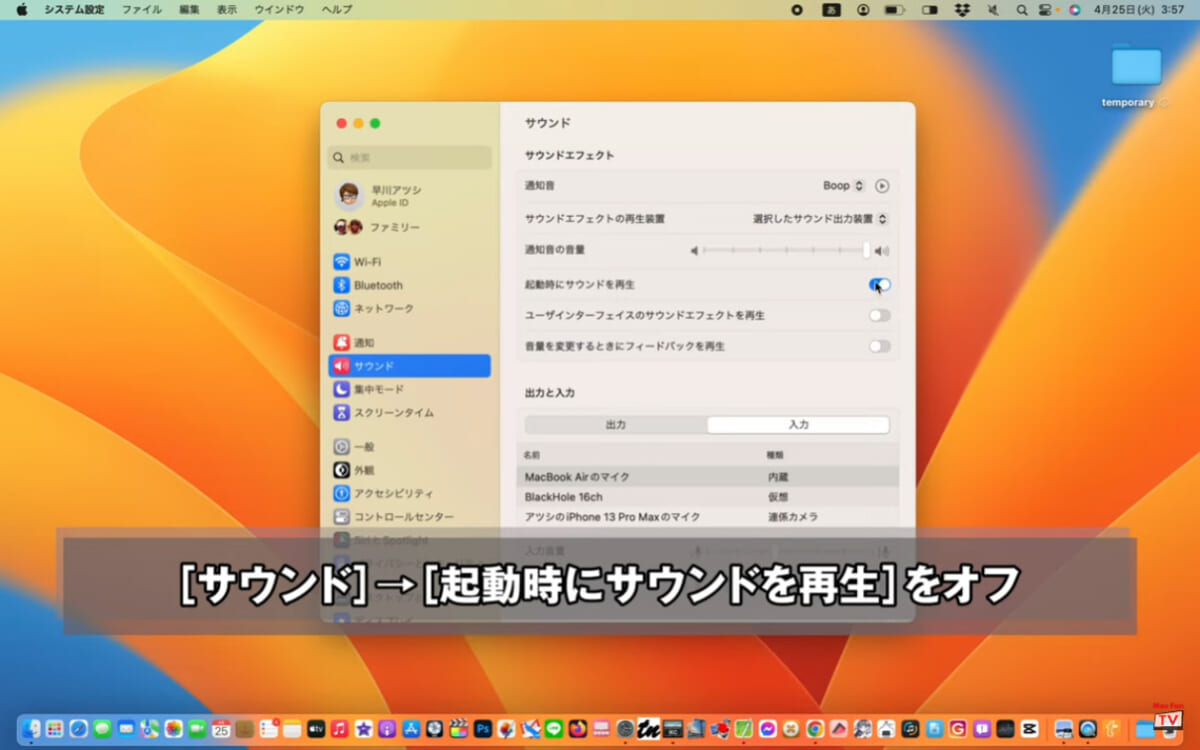The height and width of the screenshot is (750, 1200).
Task: Open Google Chrome from the Dock
Action: [x=815, y=729]
